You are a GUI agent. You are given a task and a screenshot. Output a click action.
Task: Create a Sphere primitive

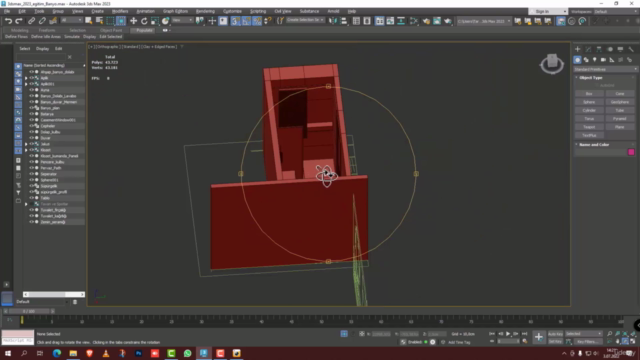[589, 102]
